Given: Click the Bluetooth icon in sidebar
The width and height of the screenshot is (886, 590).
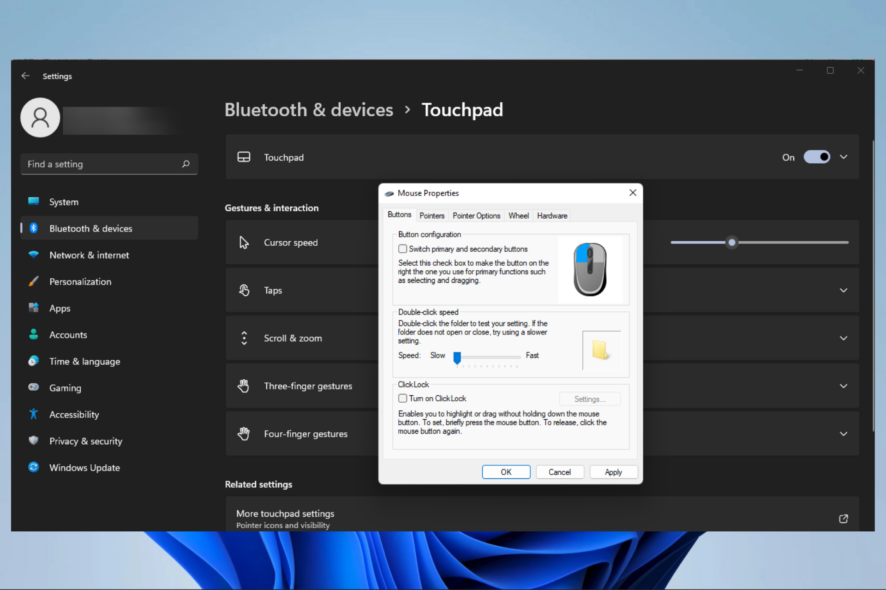Looking at the screenshot, I should click(x=33, y=228).
